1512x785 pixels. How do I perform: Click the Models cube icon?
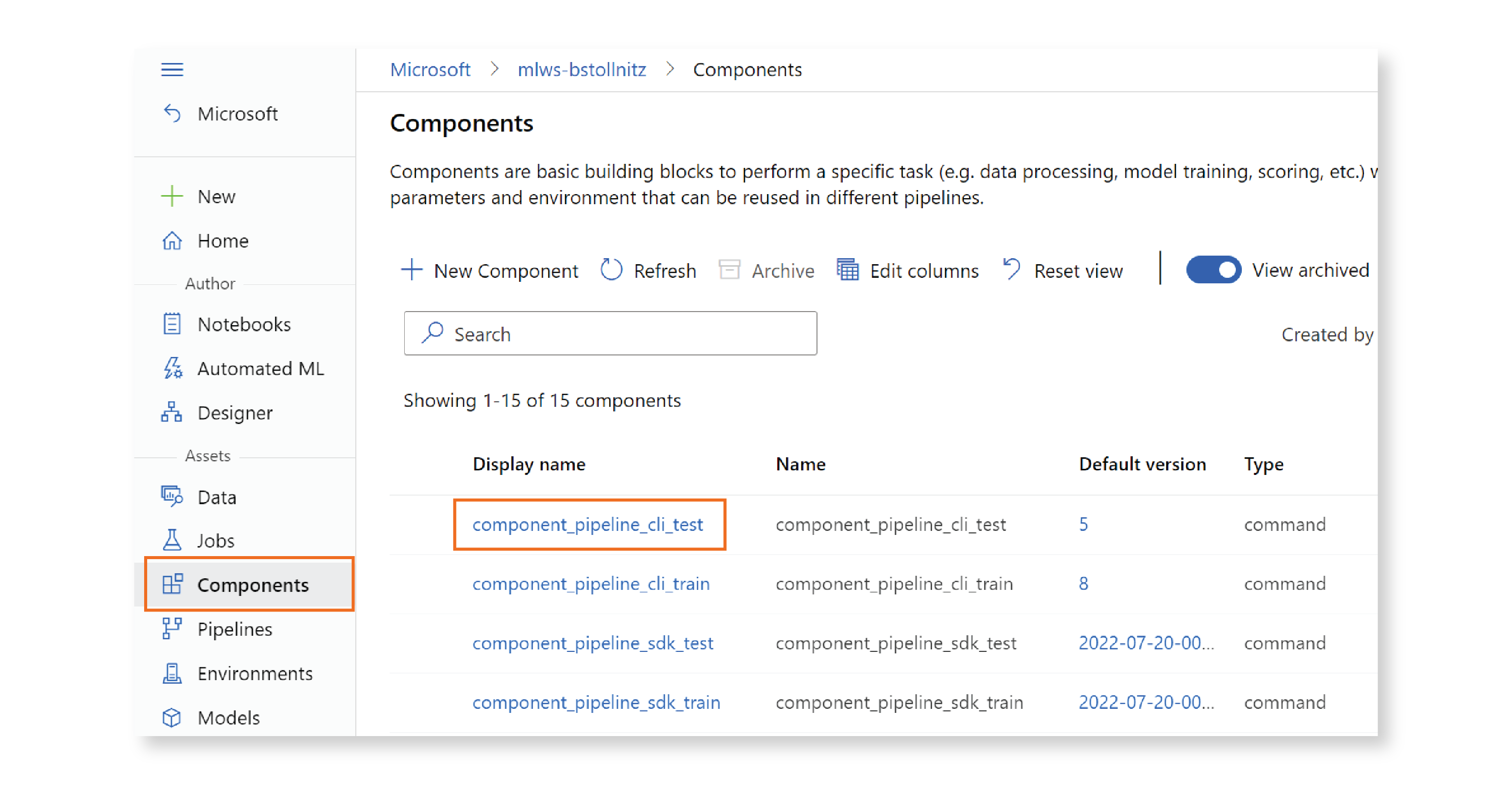(172, 717)
